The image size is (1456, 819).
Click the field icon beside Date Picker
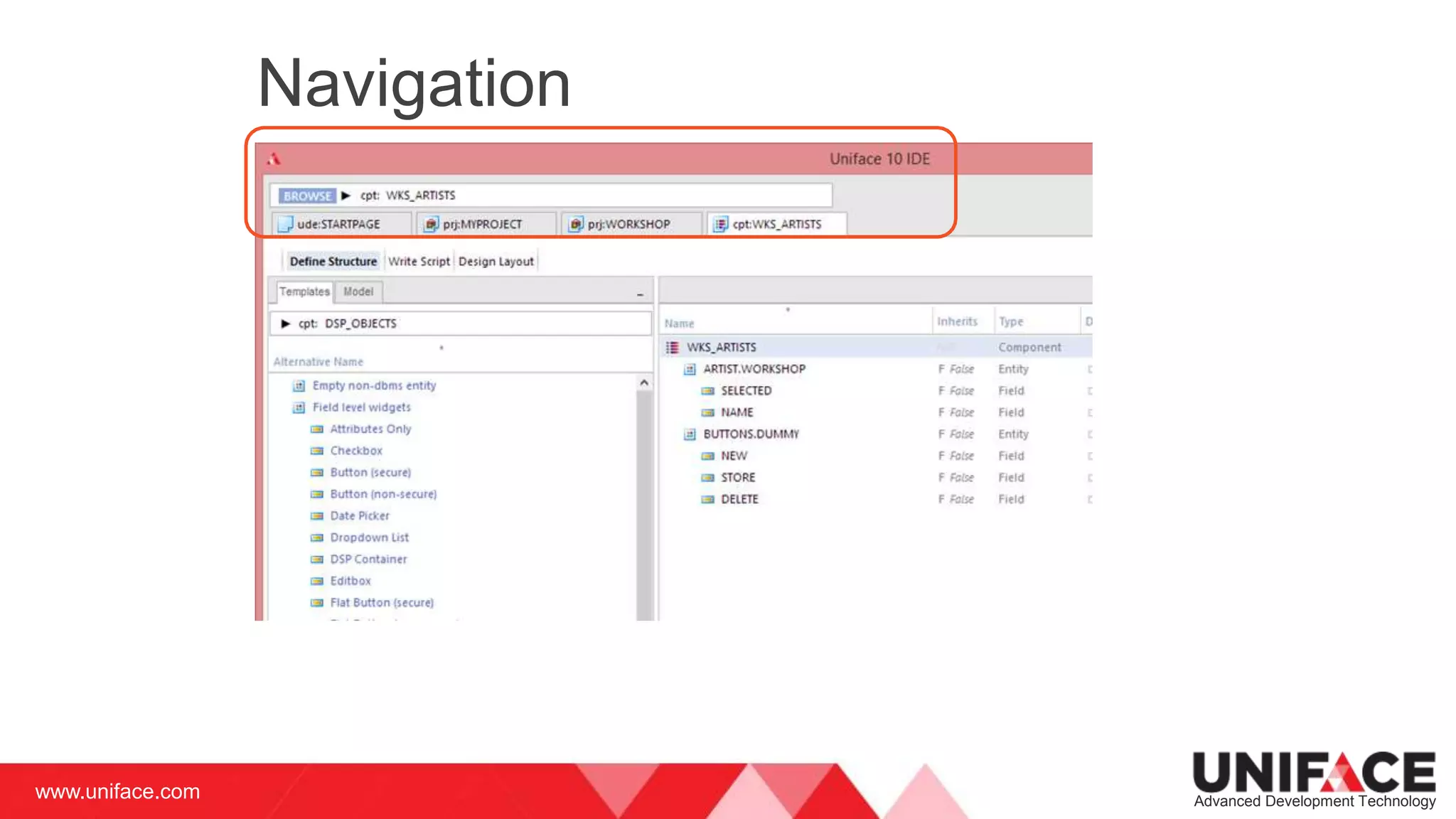click(317, 516)
